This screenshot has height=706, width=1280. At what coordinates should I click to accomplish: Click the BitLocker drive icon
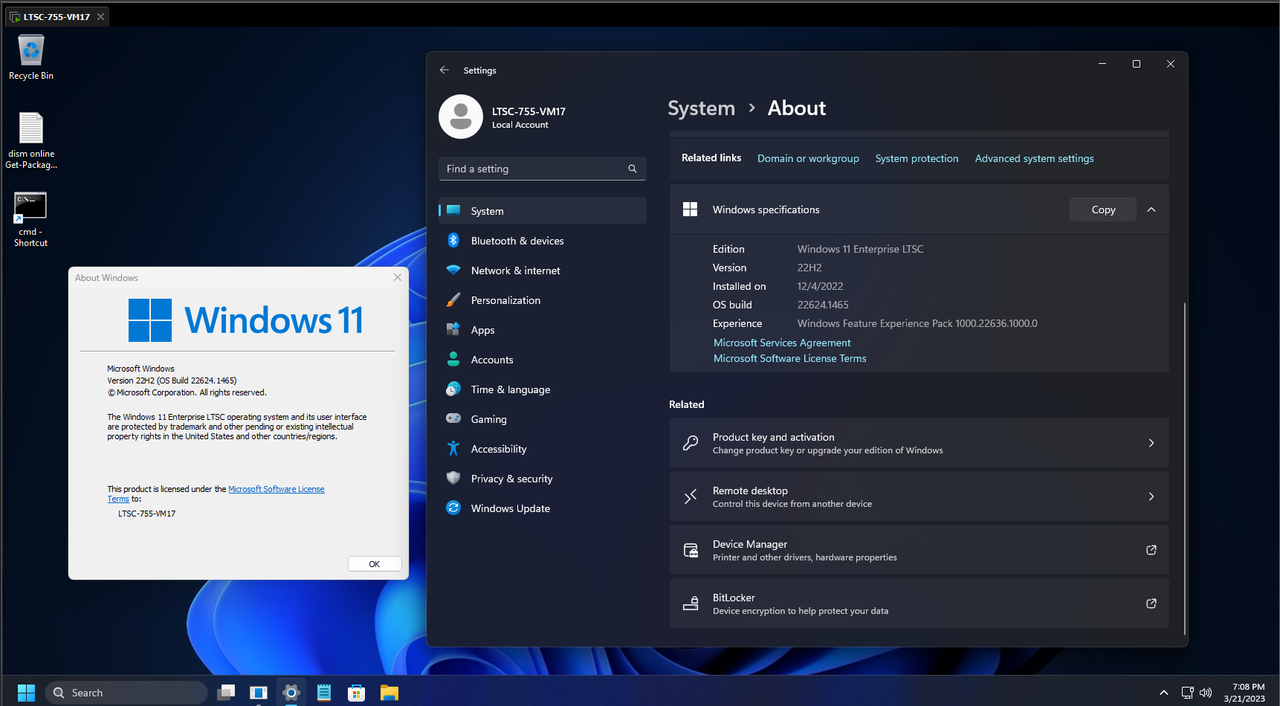coord(690,604)
